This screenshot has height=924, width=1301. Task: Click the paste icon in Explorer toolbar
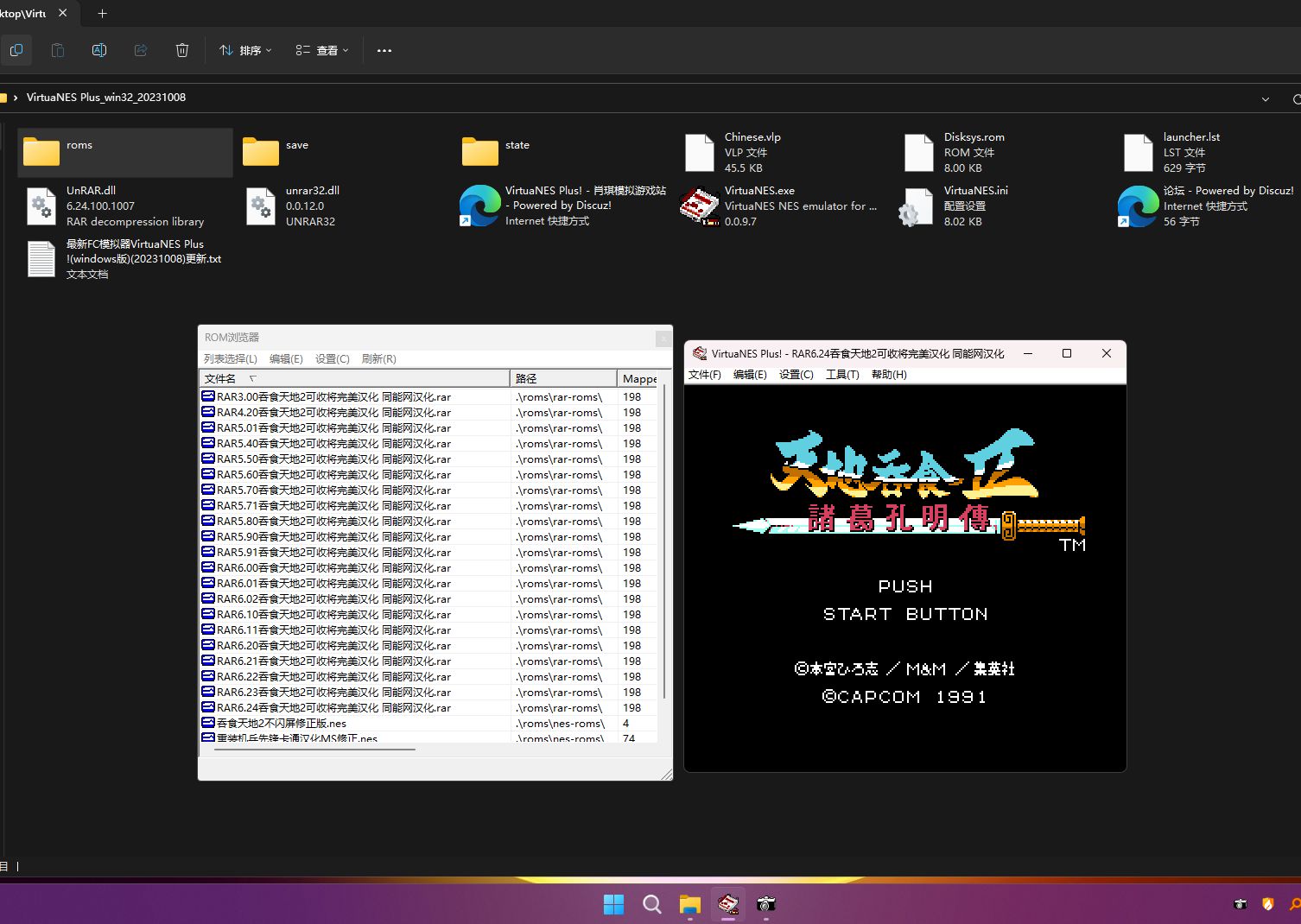pyautogui.click(x=58, y=50)
